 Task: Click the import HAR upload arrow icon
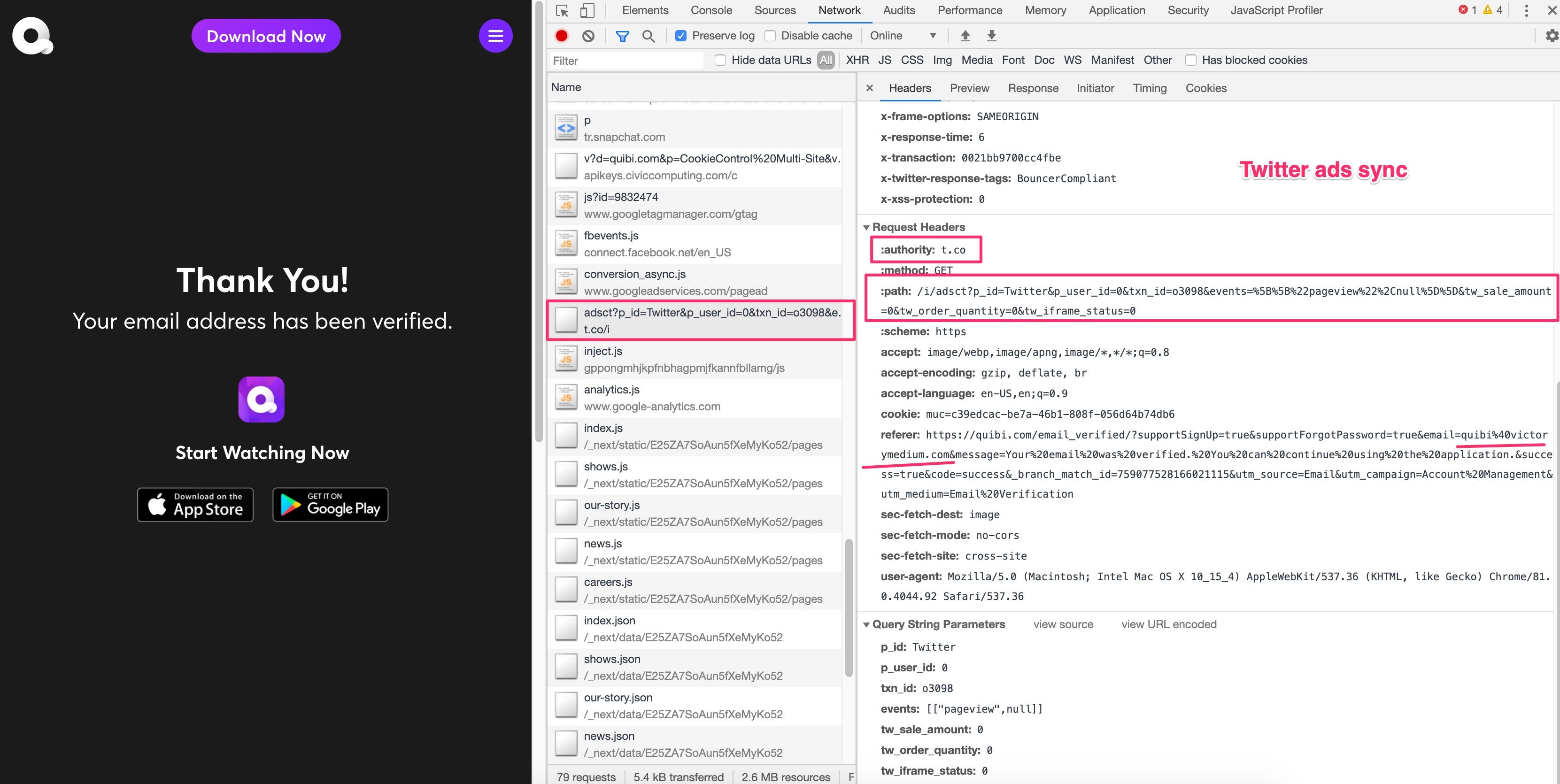(x=965, y=36)
